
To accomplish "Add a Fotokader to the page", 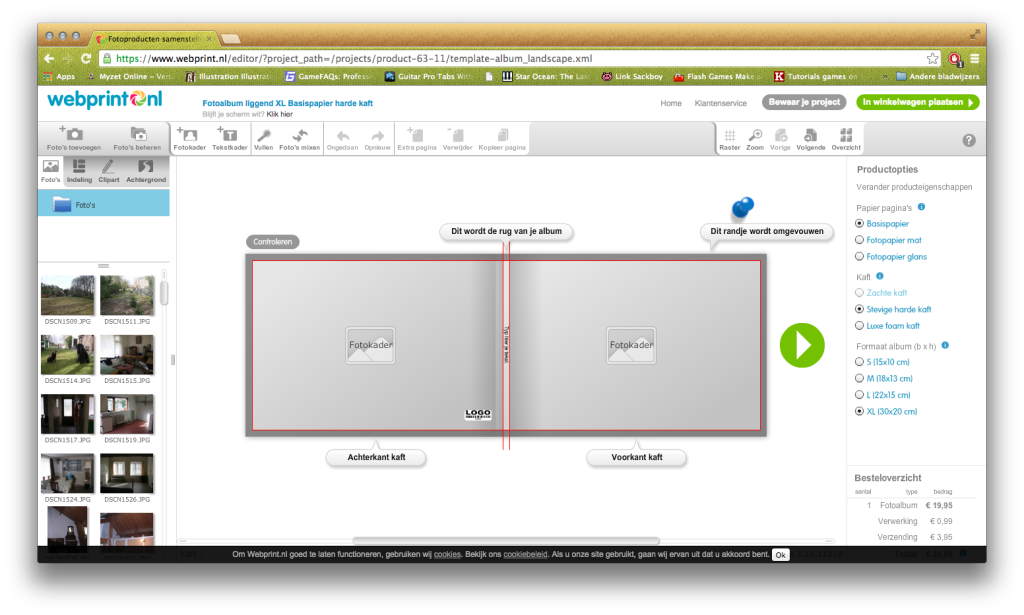I will pyautogui.click(x=188, y=136).
